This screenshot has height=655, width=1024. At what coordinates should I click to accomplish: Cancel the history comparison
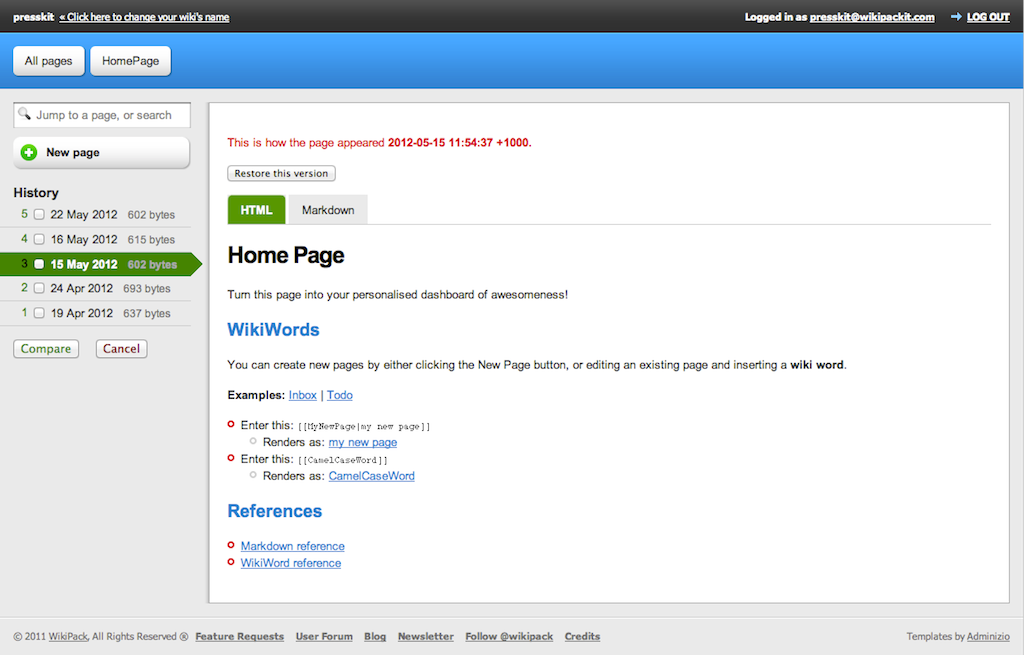click(121, 349)
